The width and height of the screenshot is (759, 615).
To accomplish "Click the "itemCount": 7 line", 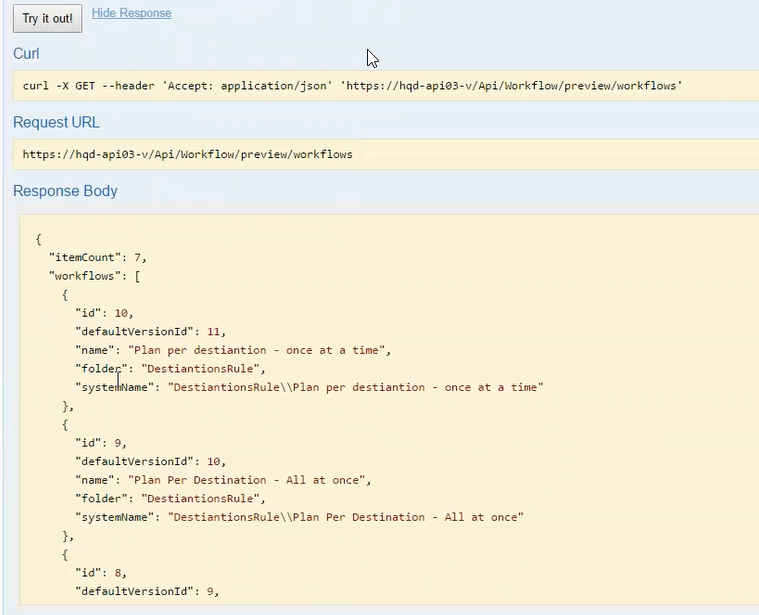I will tap(97, 257).
